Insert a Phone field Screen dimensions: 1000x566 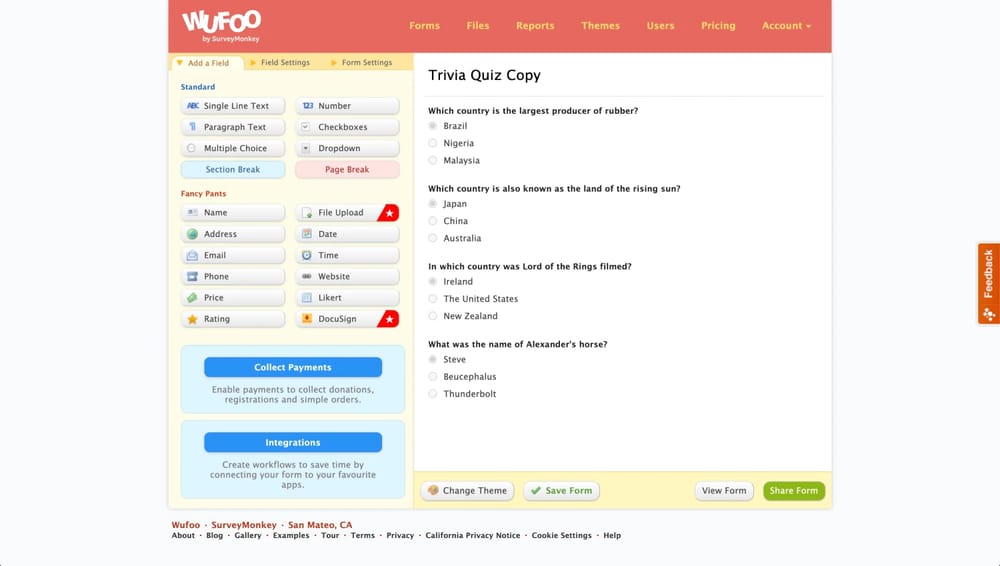click(x=233, y=277)
